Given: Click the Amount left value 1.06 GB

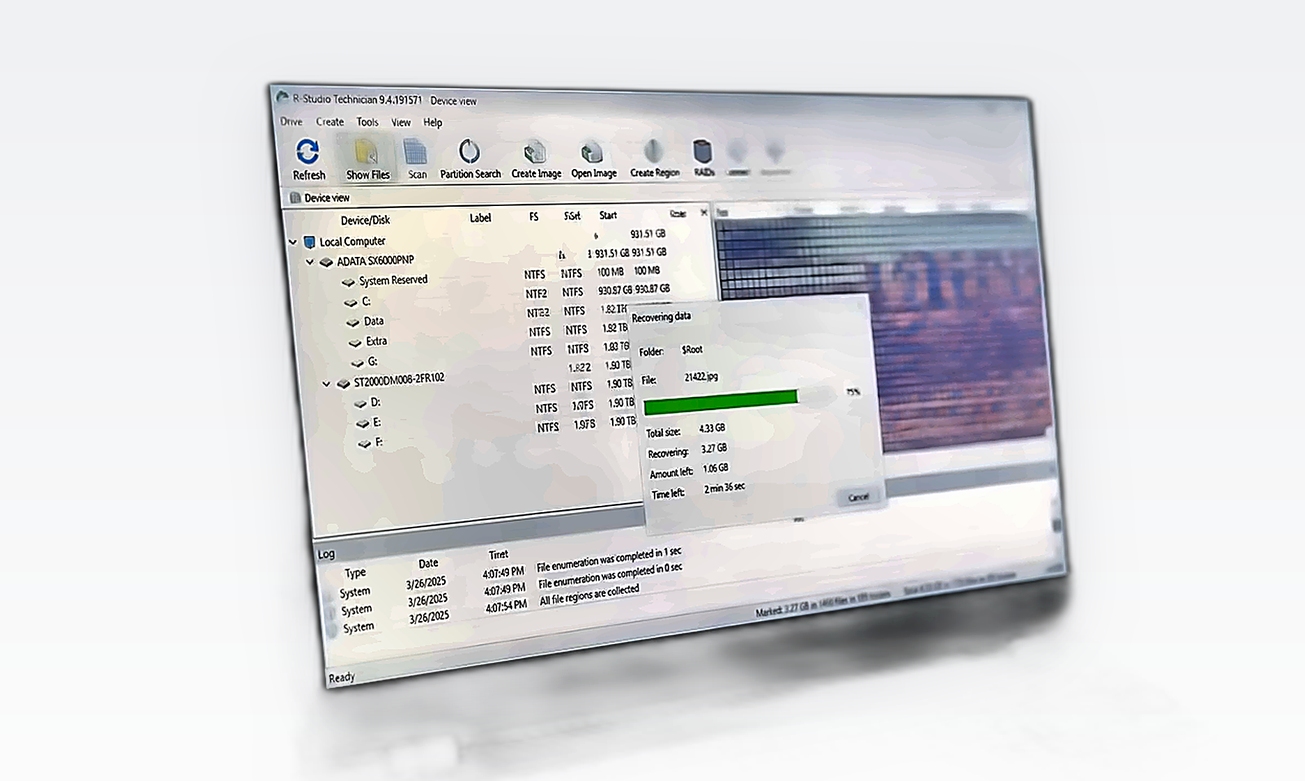Looking at the screenshot, I should [715, 468].
